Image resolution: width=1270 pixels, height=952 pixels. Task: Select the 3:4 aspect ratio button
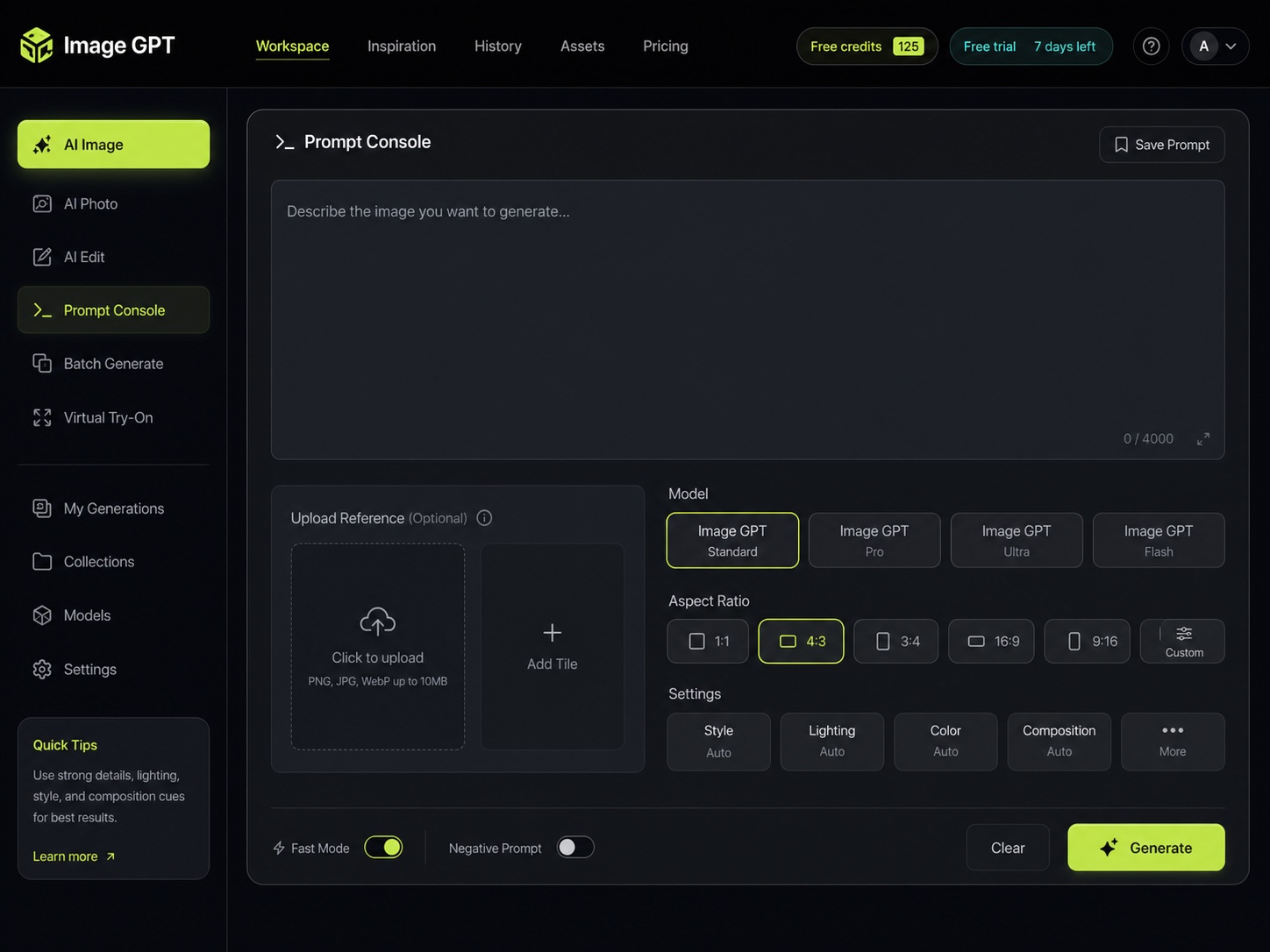point(896,641)
